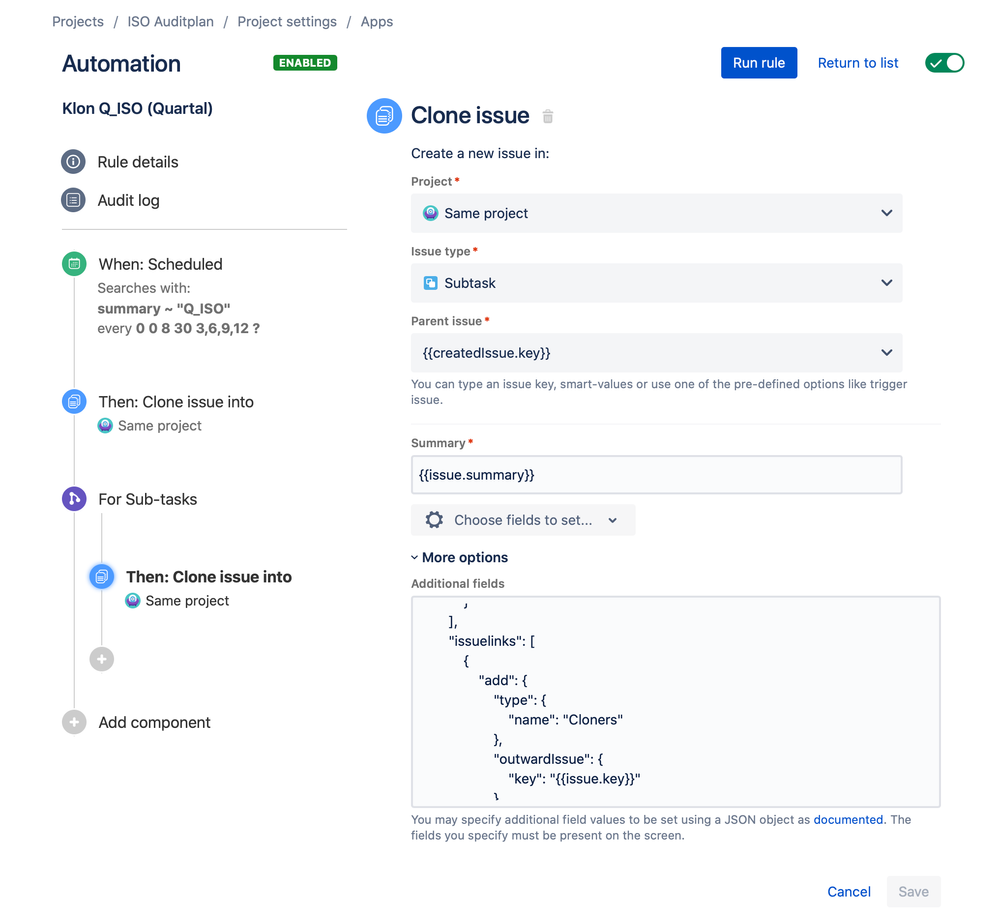This screenshot has width=999, height=917.
Task: Click the Cancel button
Action: point(849,892)
